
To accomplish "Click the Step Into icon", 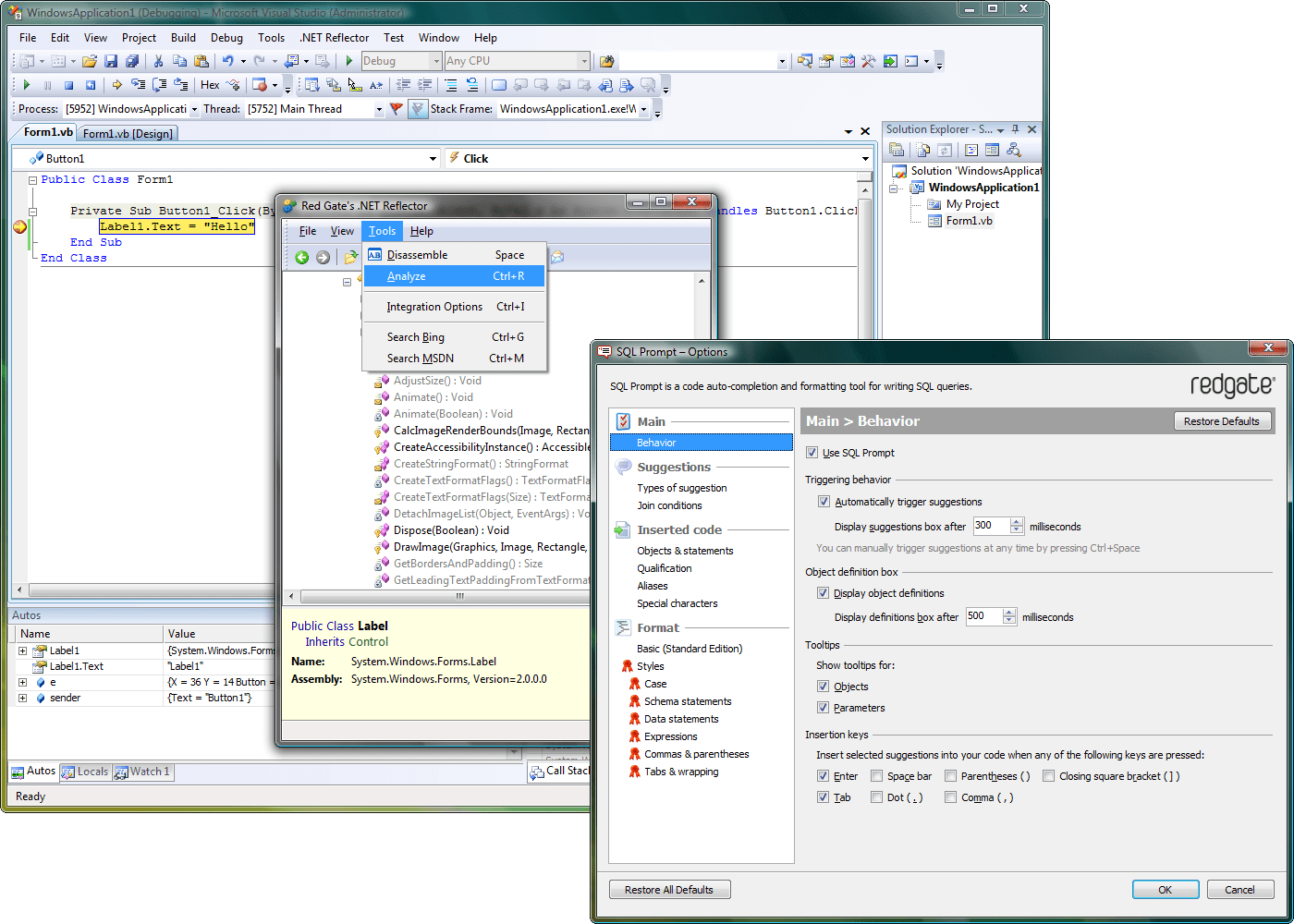I will tap(138, 85).
